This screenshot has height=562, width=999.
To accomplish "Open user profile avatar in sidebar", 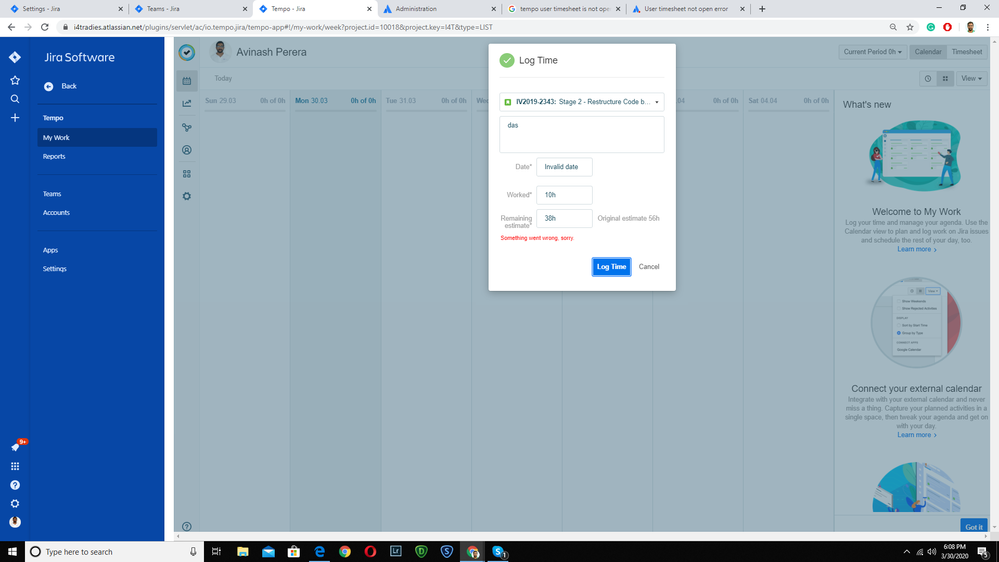I will pyautogui.click(x=15, y=522).
